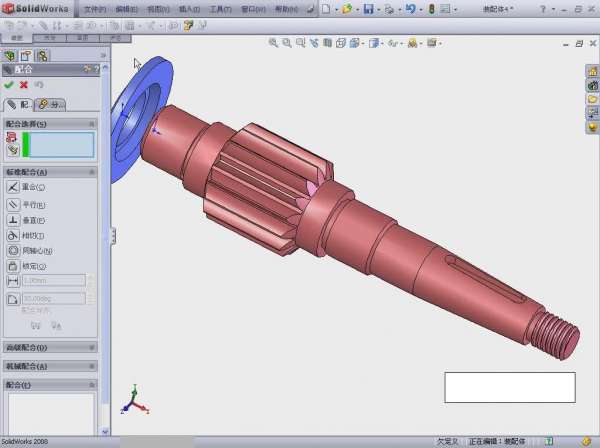Open the Options dropdown arrow

pyautogui.click(x=455, y=9)
